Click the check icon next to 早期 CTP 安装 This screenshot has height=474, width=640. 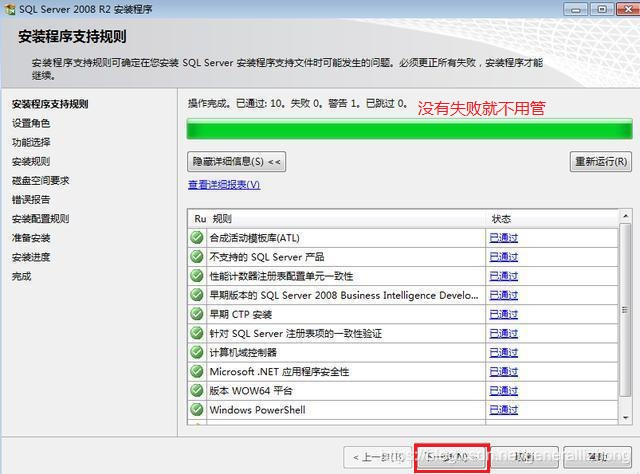tap(197, 314)
